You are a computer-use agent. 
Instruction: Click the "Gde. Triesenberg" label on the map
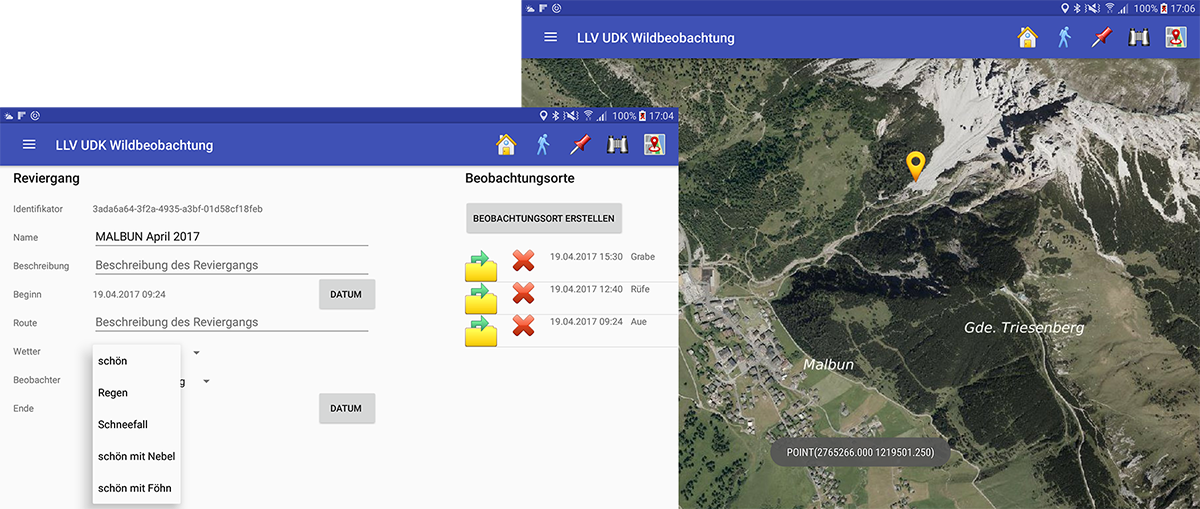(x=1024, y=327)
